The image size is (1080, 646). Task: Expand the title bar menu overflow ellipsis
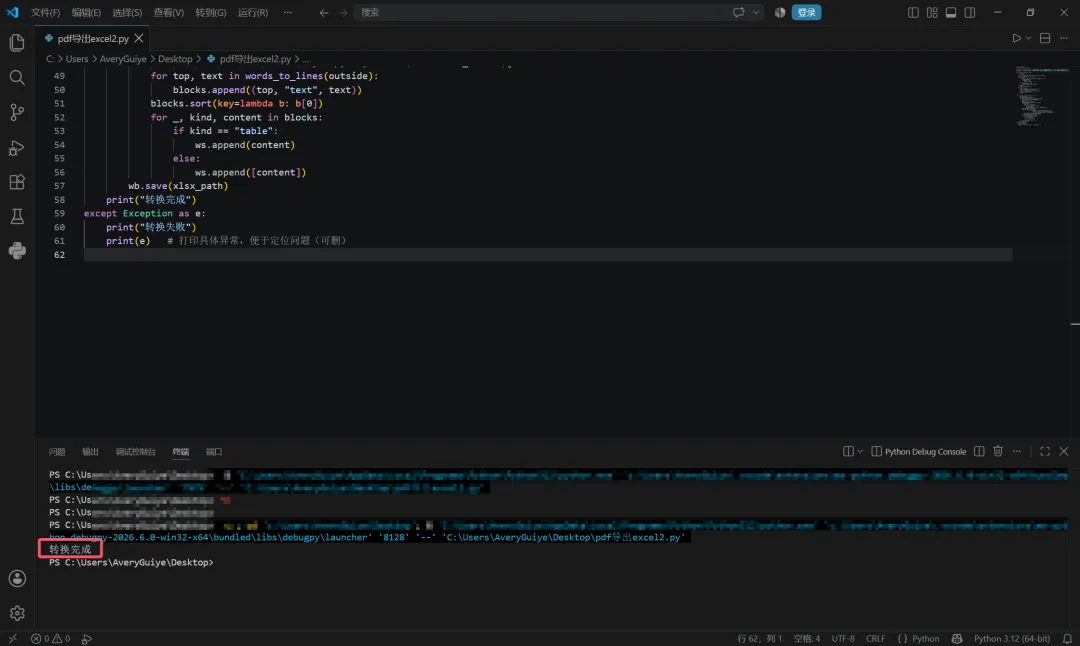click(288, 12)
